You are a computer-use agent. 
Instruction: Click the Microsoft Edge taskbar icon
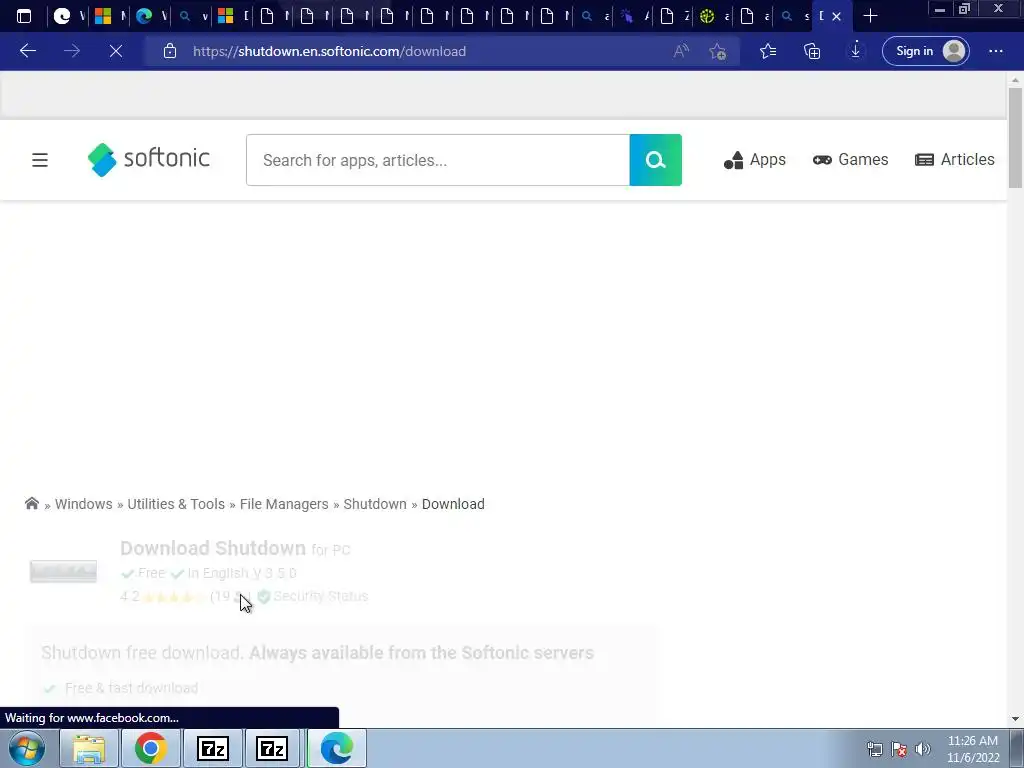(x=337, y=748)
